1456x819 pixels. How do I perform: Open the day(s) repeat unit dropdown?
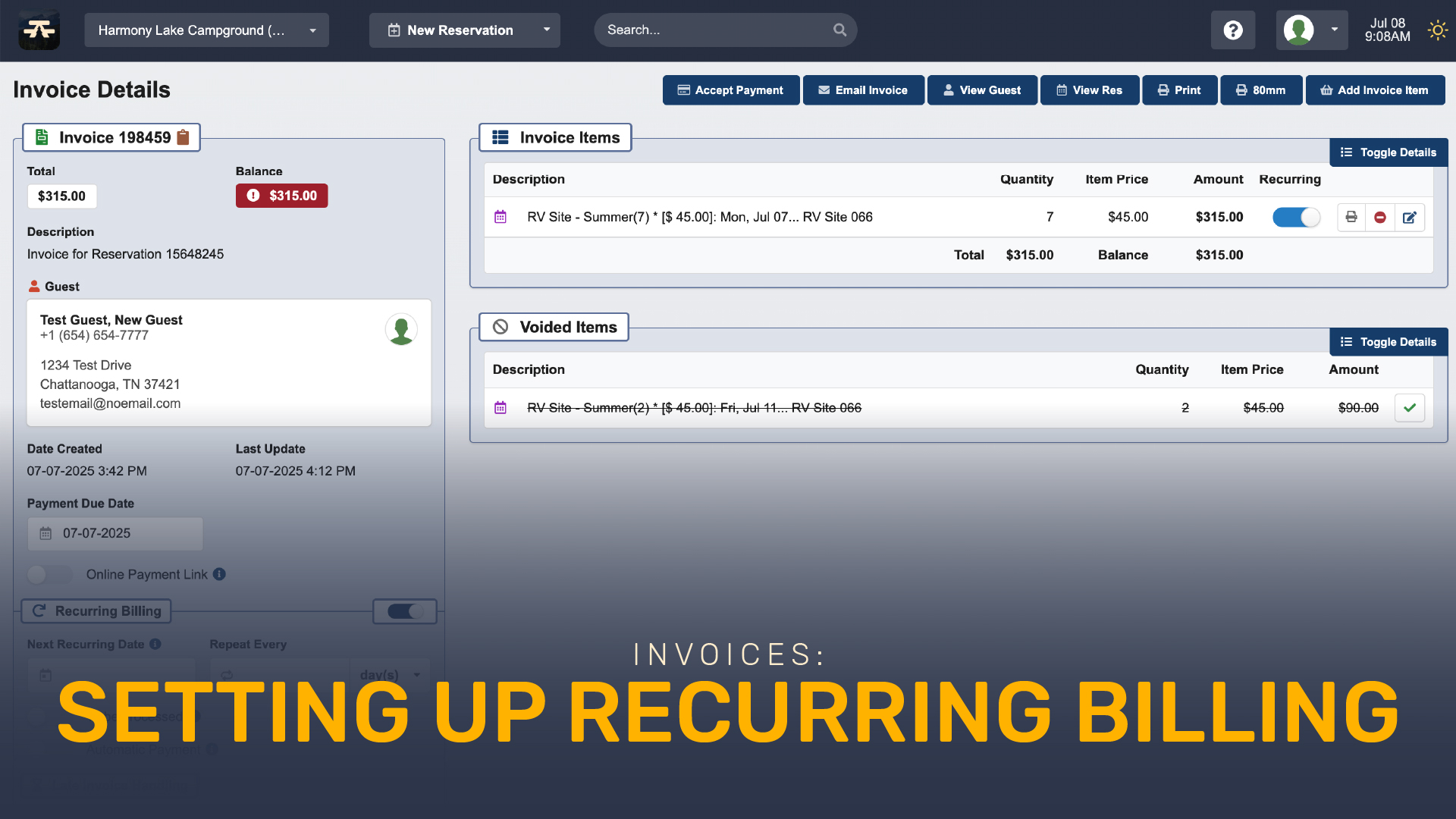pos(389,674)
